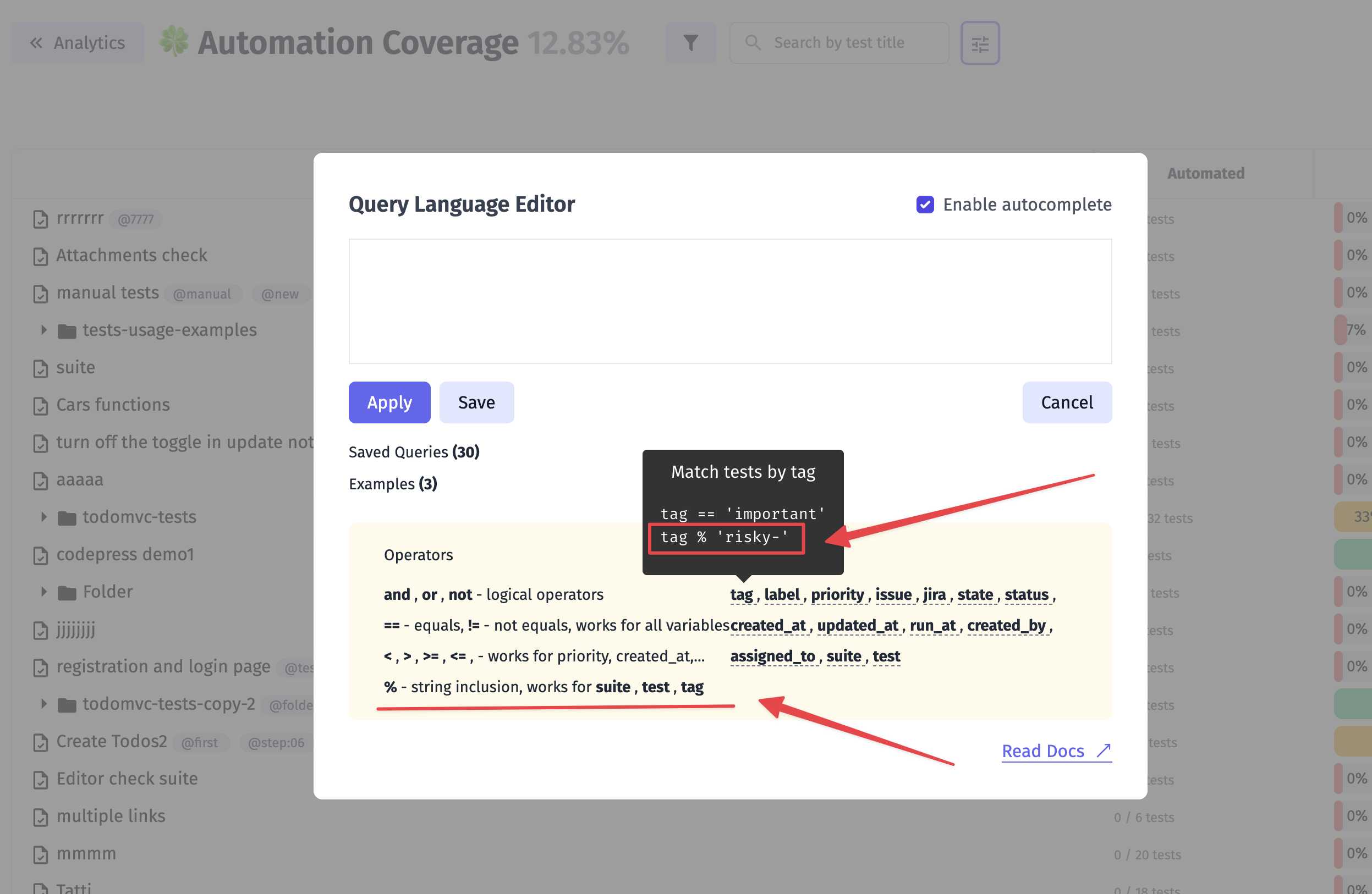Click the folder icon of todomvc-tests
Image resolution: width=1372 pixels, height=894 pixels.
pos(67,518)
